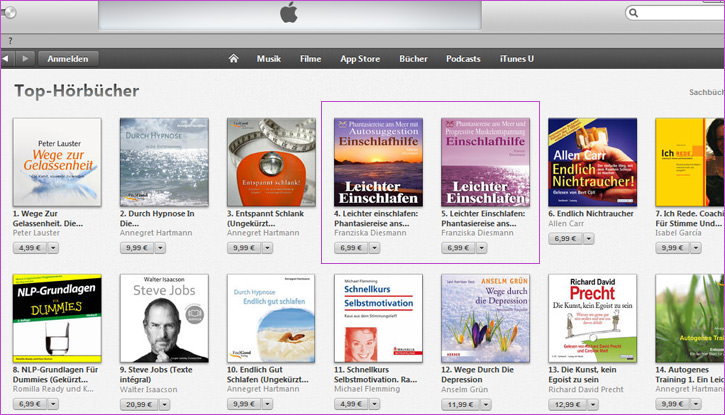Open the Progressive Muskelentspannung Einschlafhilfe cover

[485, 162]
